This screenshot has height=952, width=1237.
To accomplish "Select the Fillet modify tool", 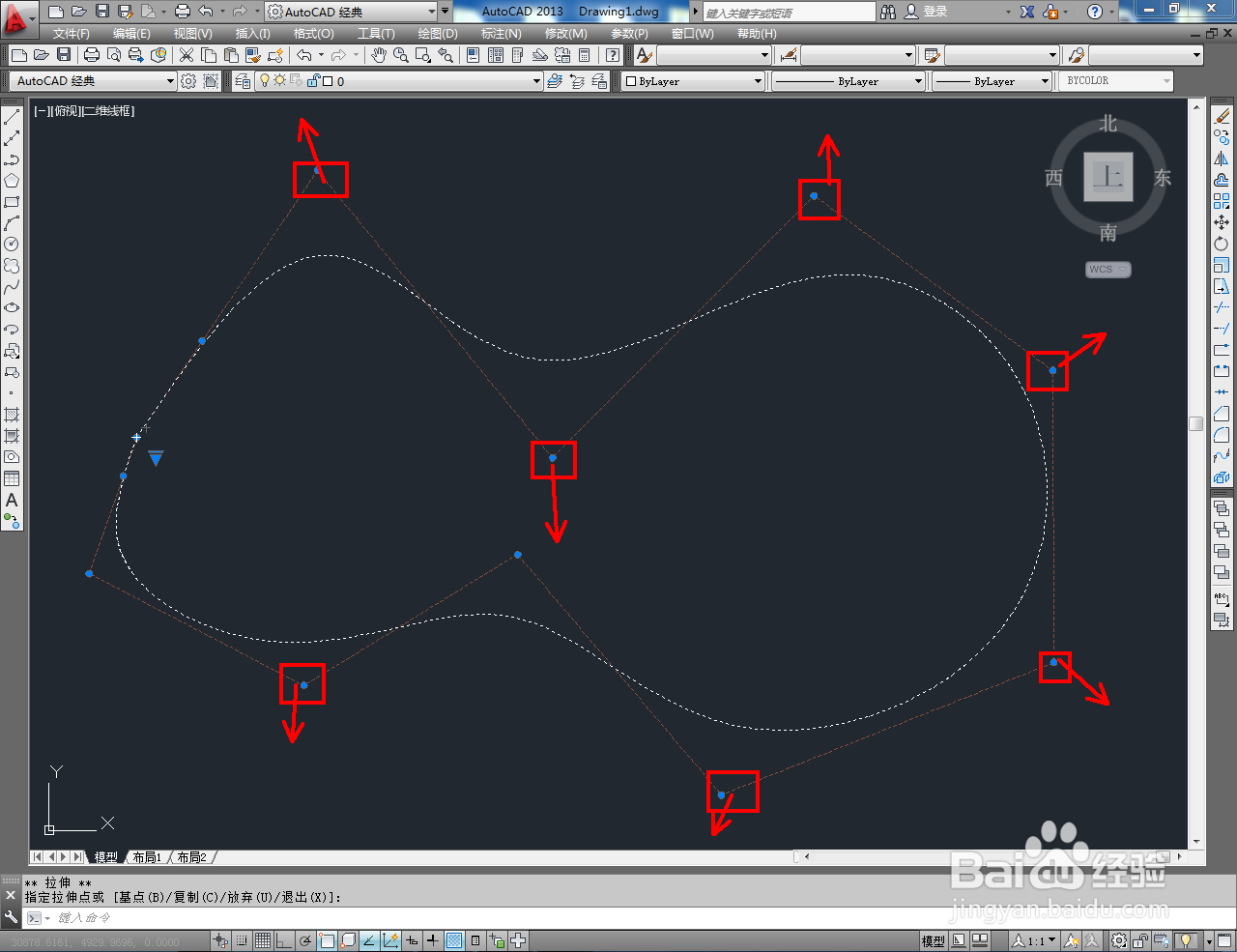I will click(1222, 435).
